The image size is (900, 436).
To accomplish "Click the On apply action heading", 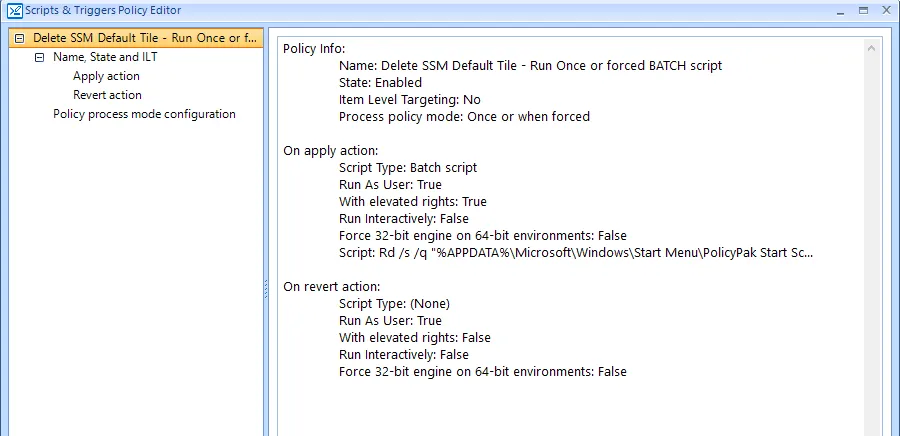I will (x=330, y=150).
